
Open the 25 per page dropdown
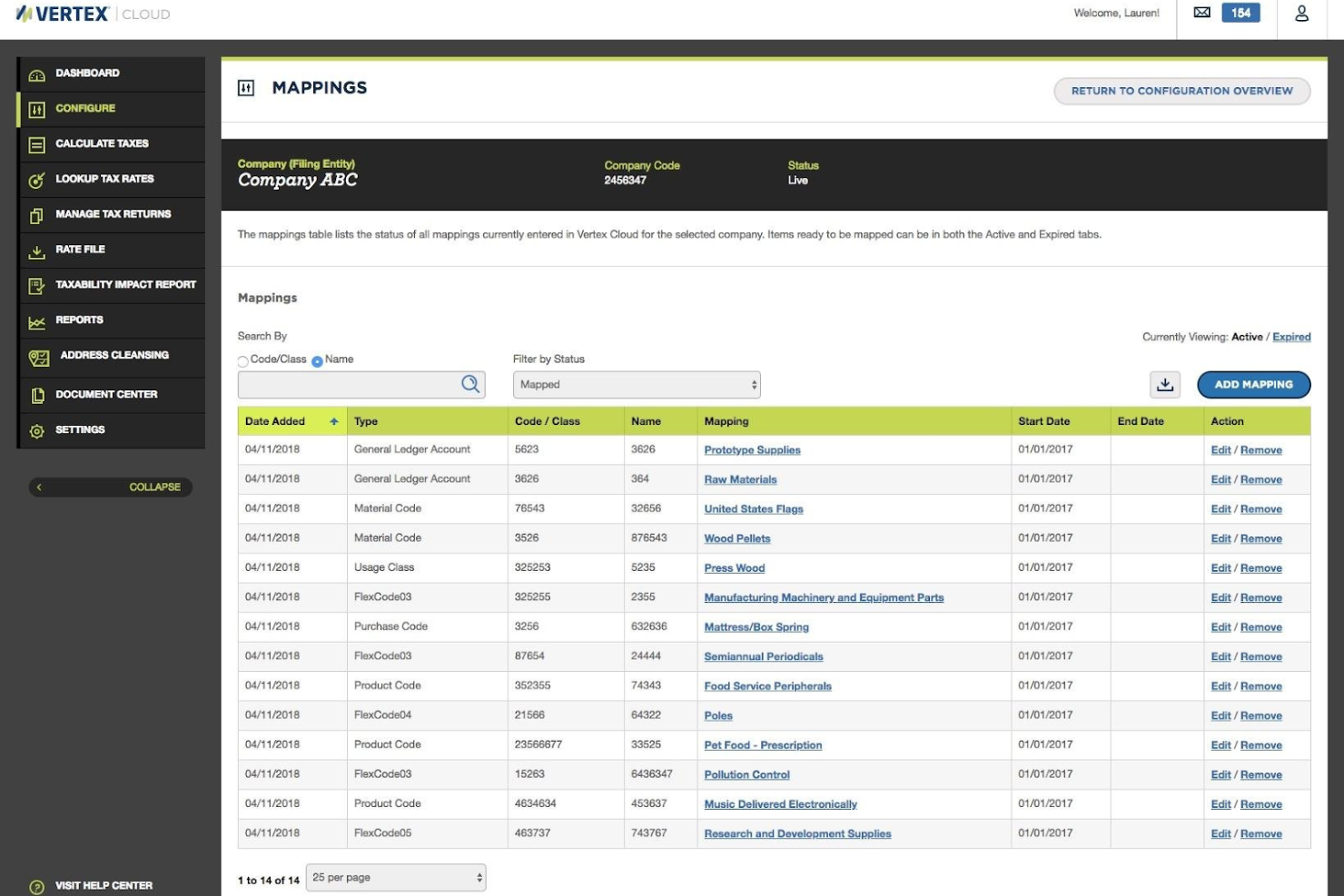[x=396, y=877]
